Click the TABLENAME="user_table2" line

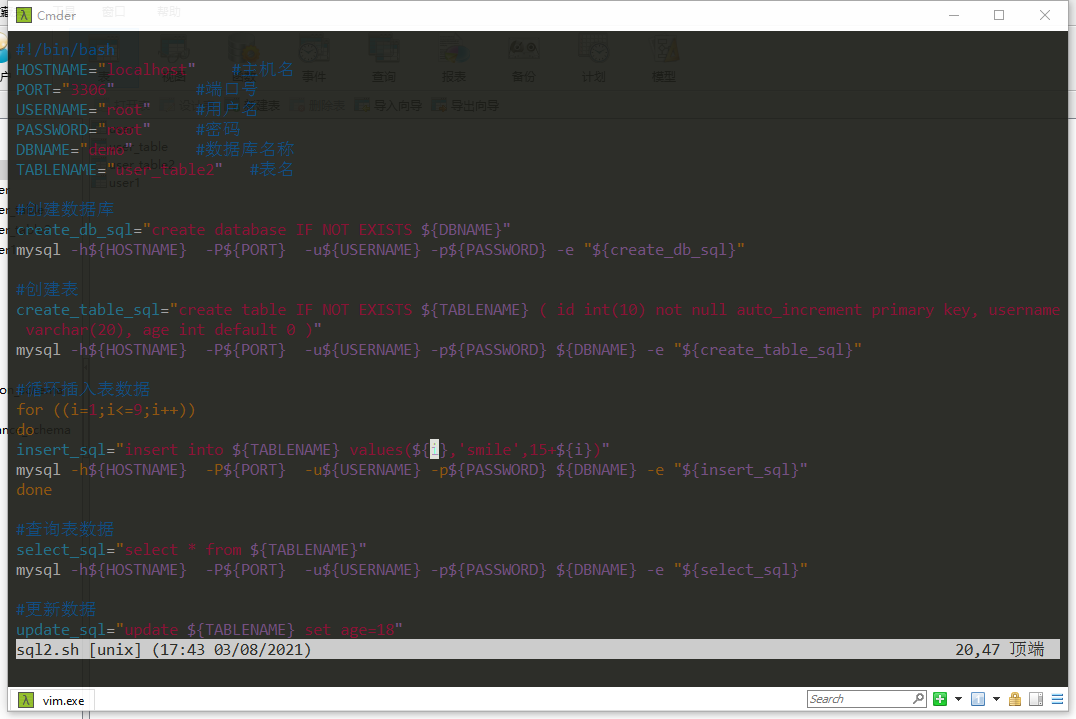click(x=119, y=169)
